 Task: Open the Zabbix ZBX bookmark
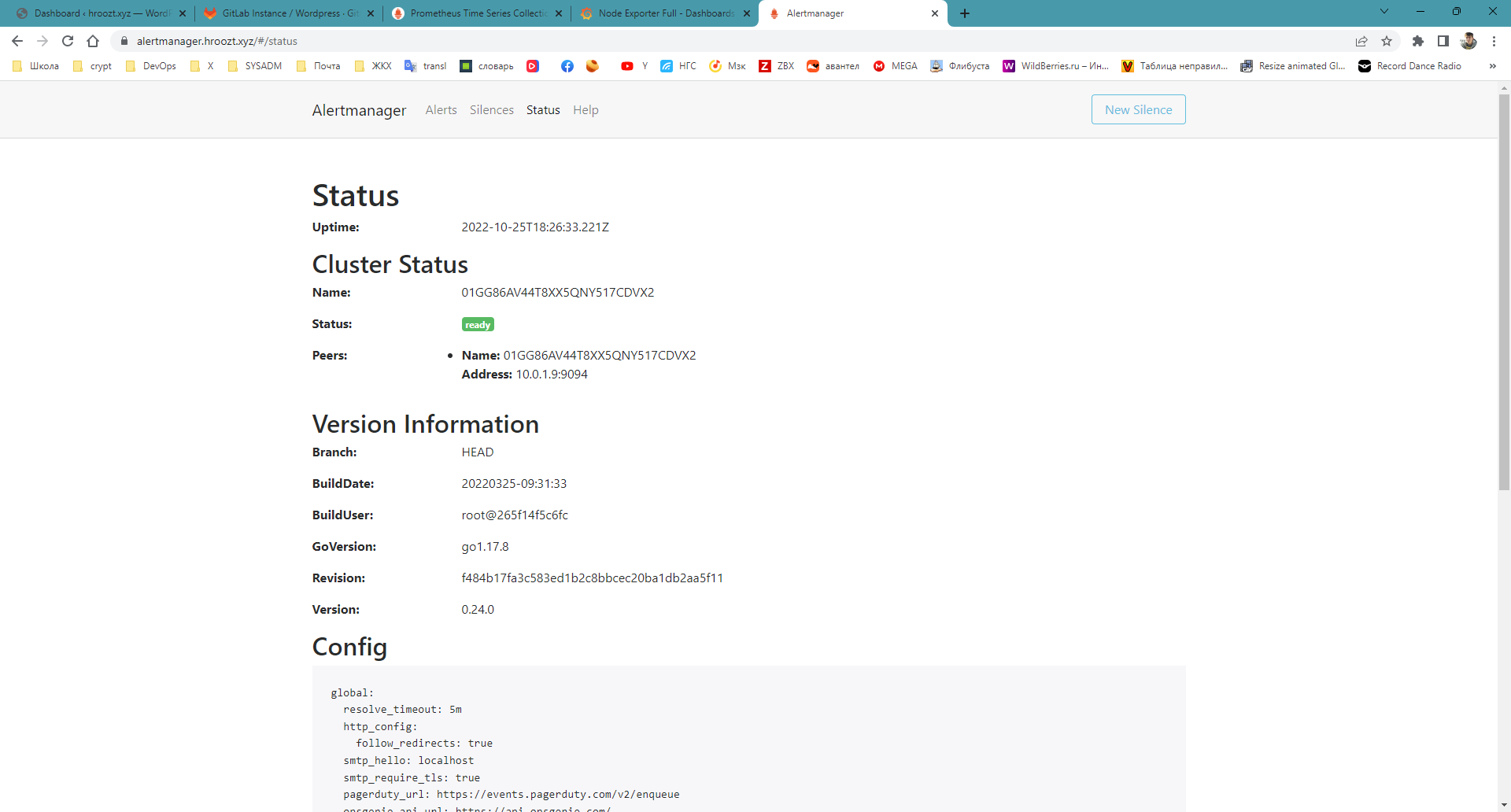click(775, 66)
